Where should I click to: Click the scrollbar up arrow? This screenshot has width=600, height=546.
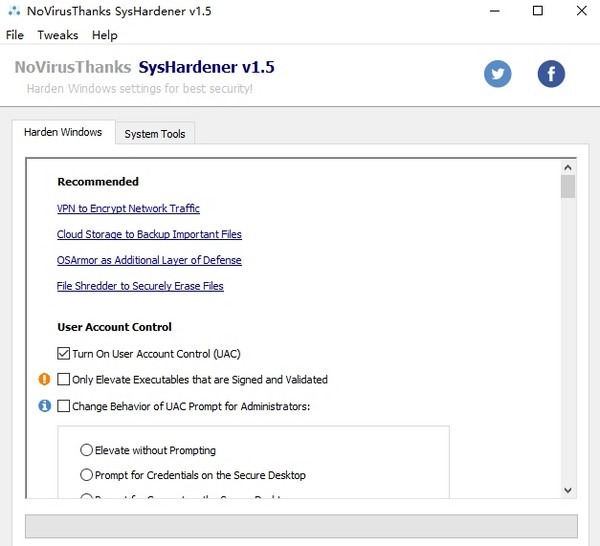click(x=568, y=168)
